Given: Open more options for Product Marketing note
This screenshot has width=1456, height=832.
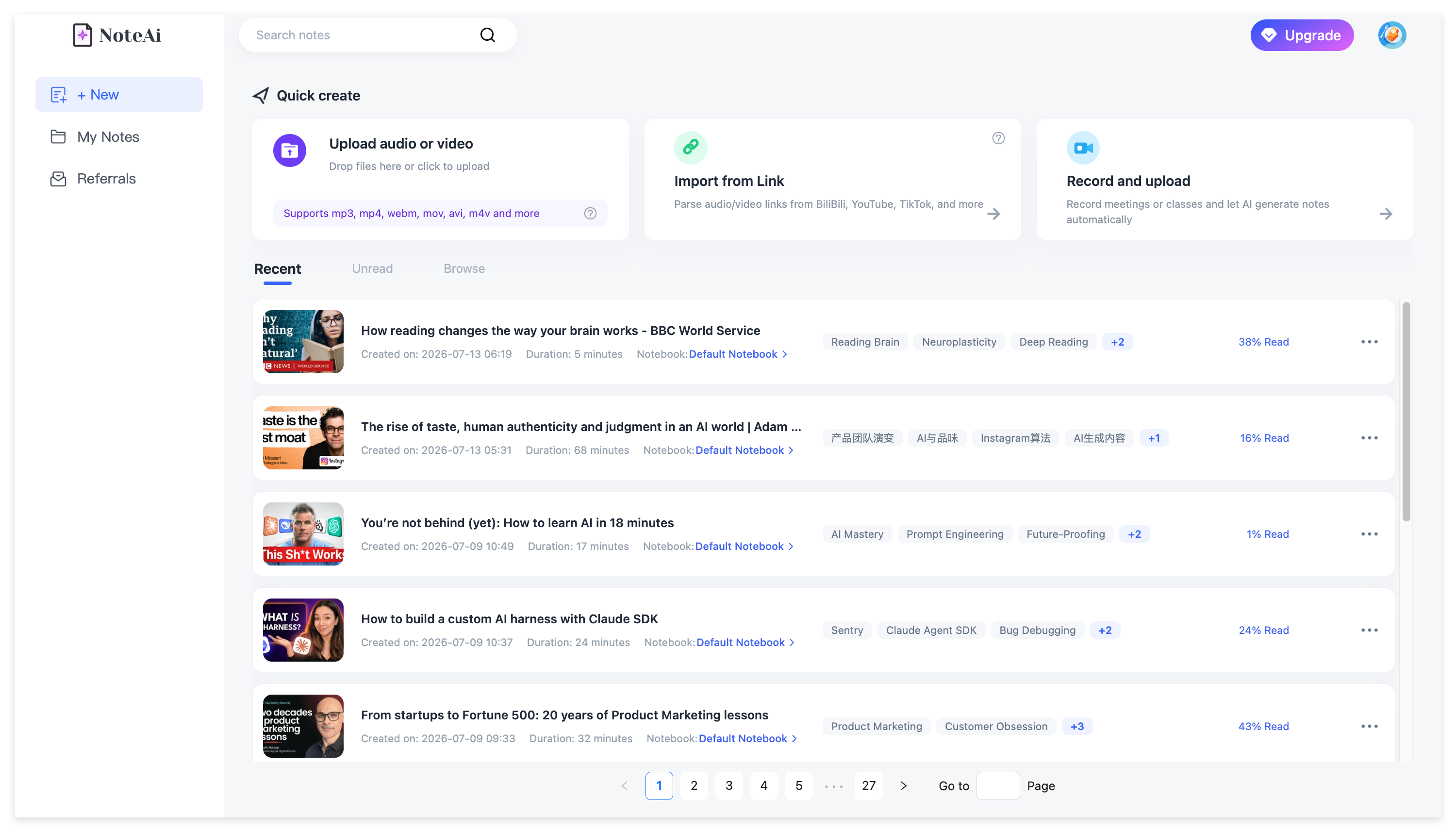Looking at the screenshot, I should pyautogui.click(x=1369, y=726).
